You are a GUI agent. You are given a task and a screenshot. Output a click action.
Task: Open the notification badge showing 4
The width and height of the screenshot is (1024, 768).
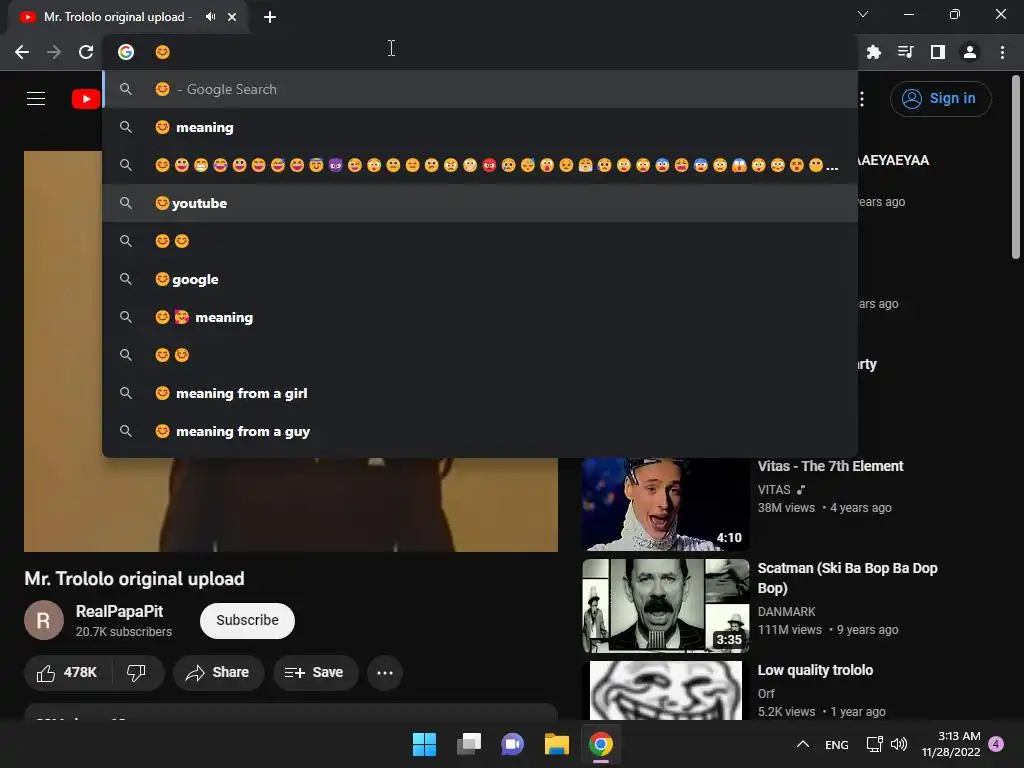[x=996, y=744]
